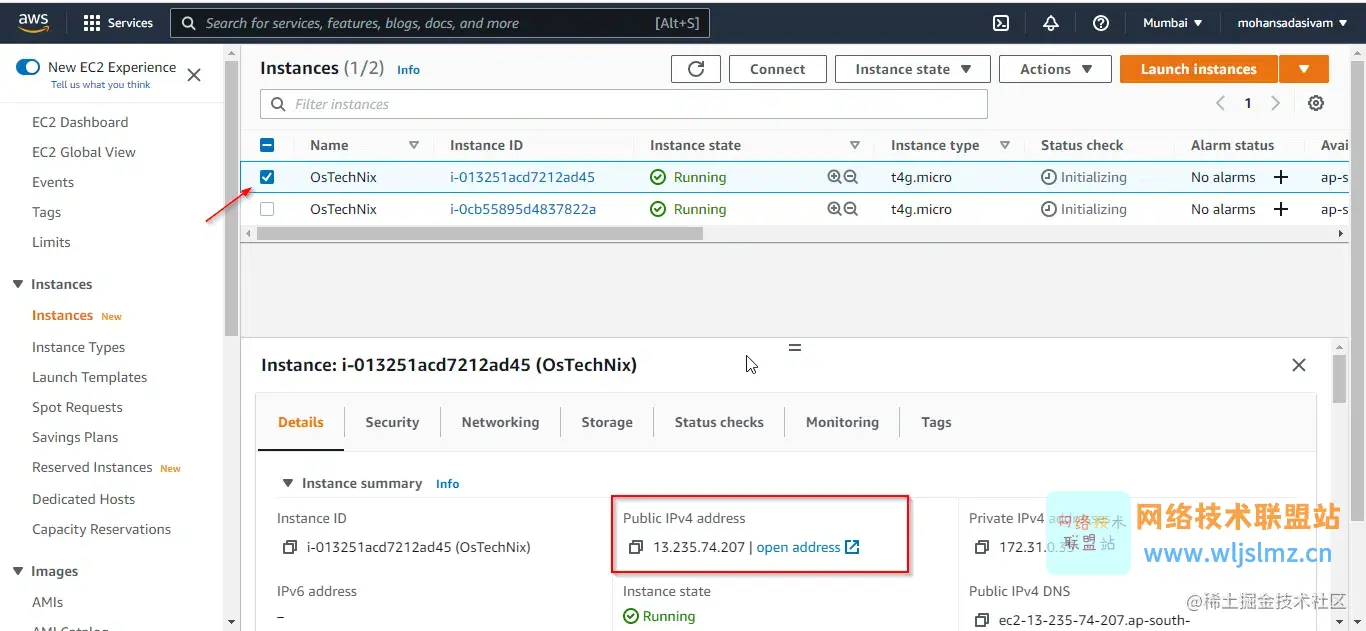
Task: Click the sidebar vertical scrollbar
Action: tap(232, 200)
